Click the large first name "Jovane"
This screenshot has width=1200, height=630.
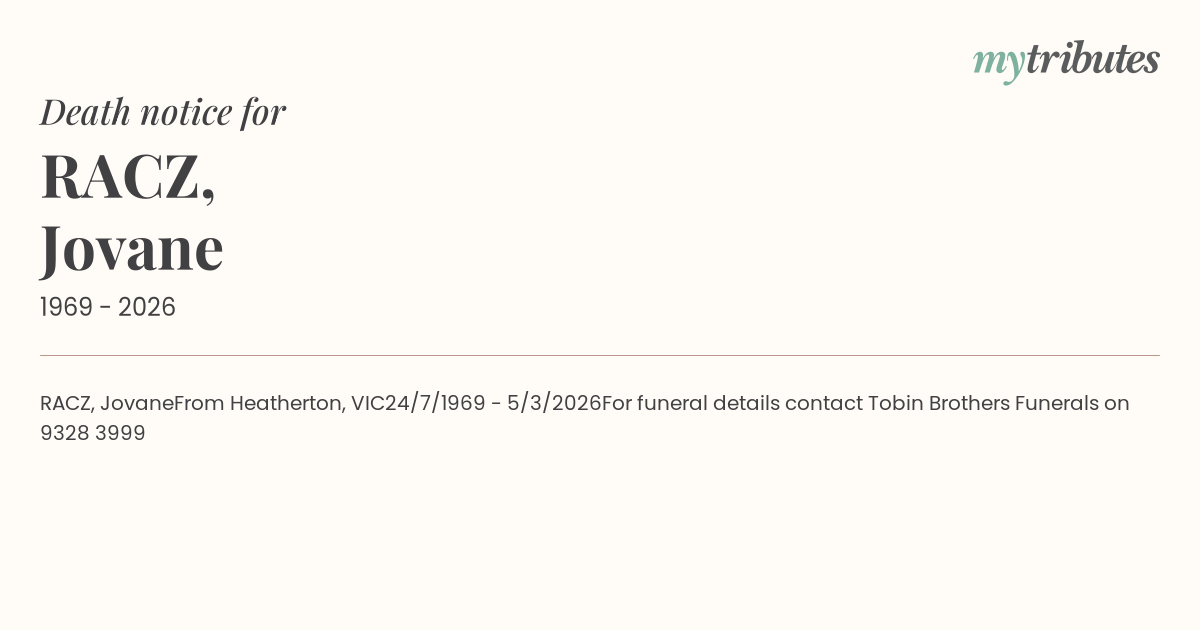pyautogui.click(x=131, y=248)
